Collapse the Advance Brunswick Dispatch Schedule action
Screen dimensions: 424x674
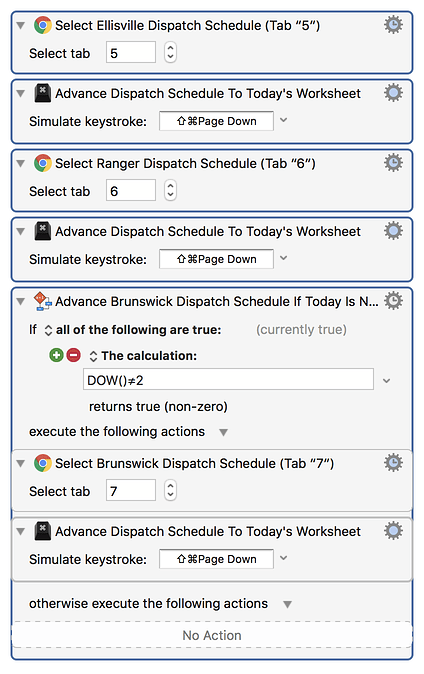click(x=21, y=301)
